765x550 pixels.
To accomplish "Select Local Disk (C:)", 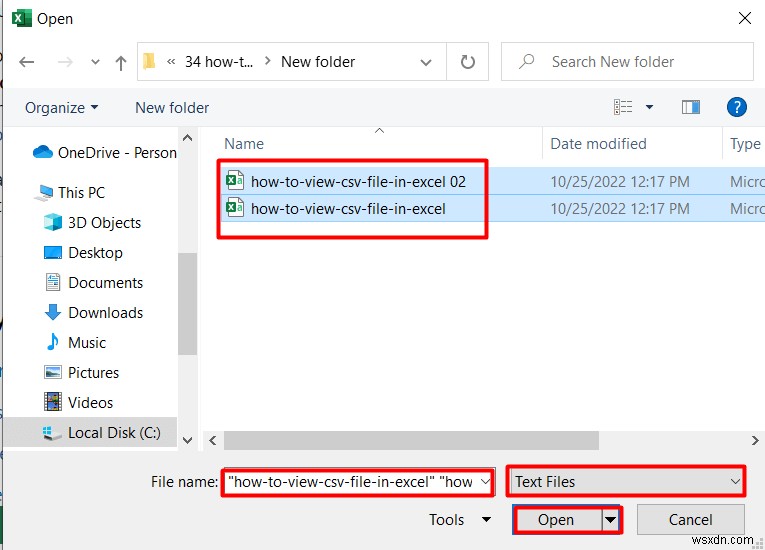I will tap(114, 433).
